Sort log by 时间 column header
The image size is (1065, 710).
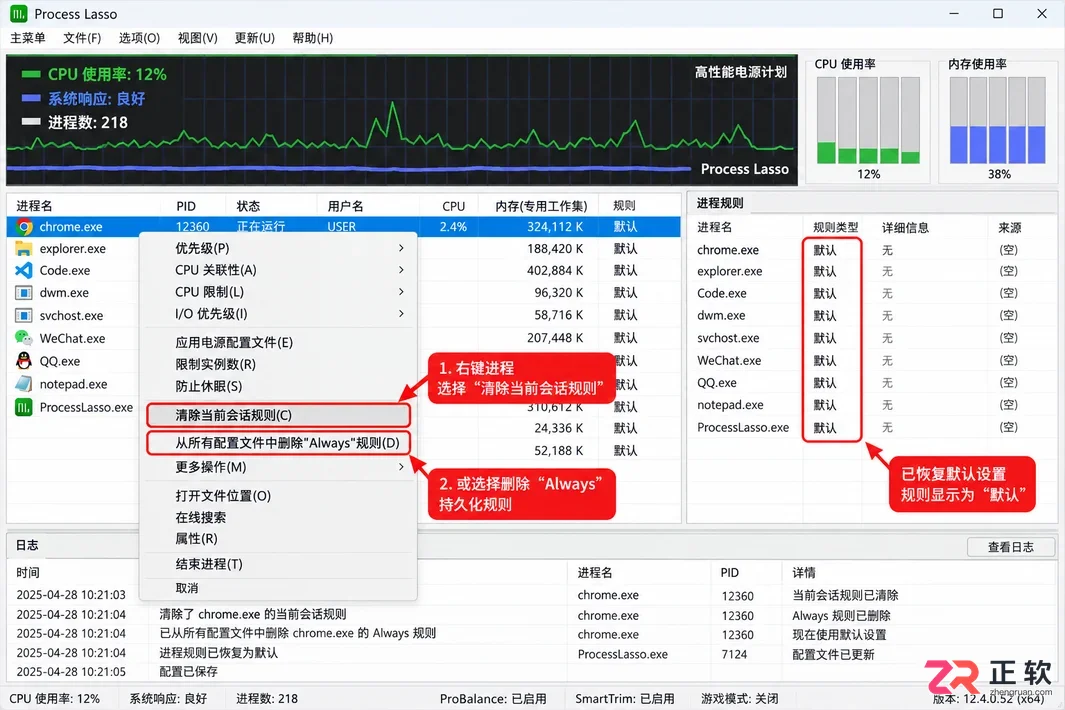pos(28,573)
